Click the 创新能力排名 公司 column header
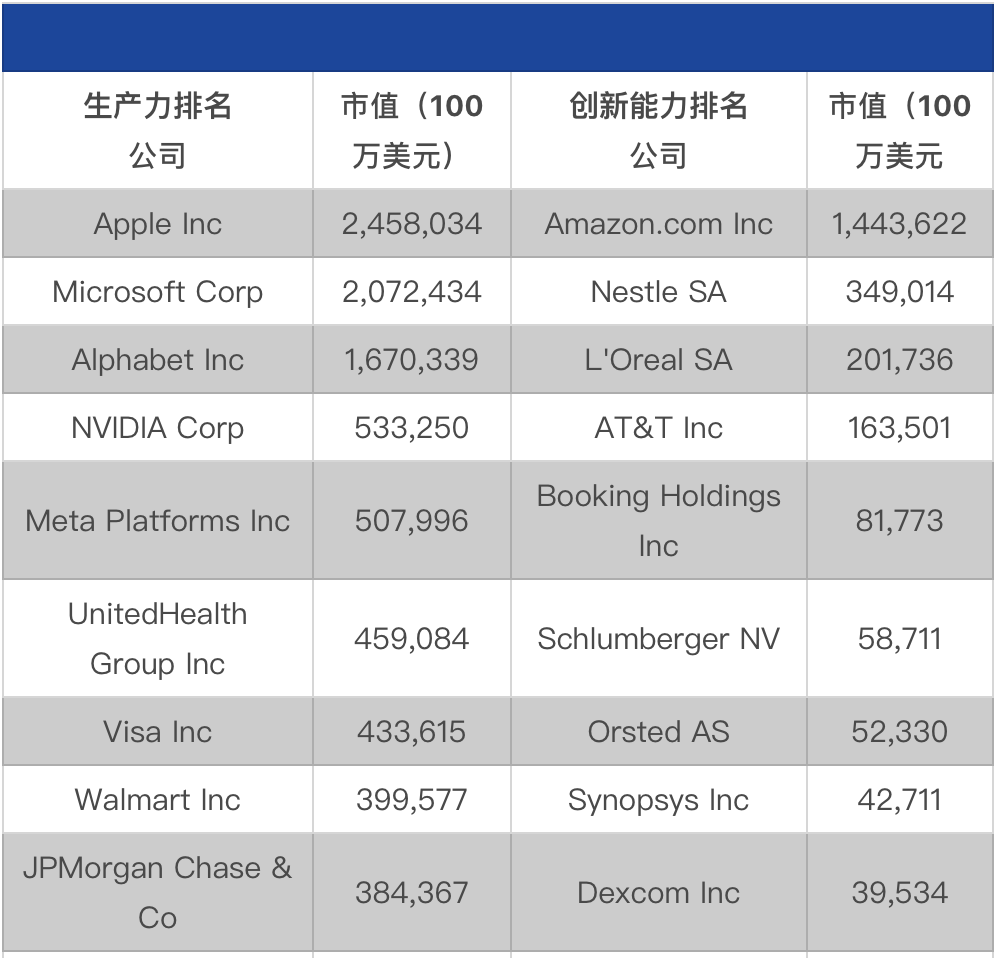Image resolution: width=996 pixels, height=958 pixels. (659, 131)
